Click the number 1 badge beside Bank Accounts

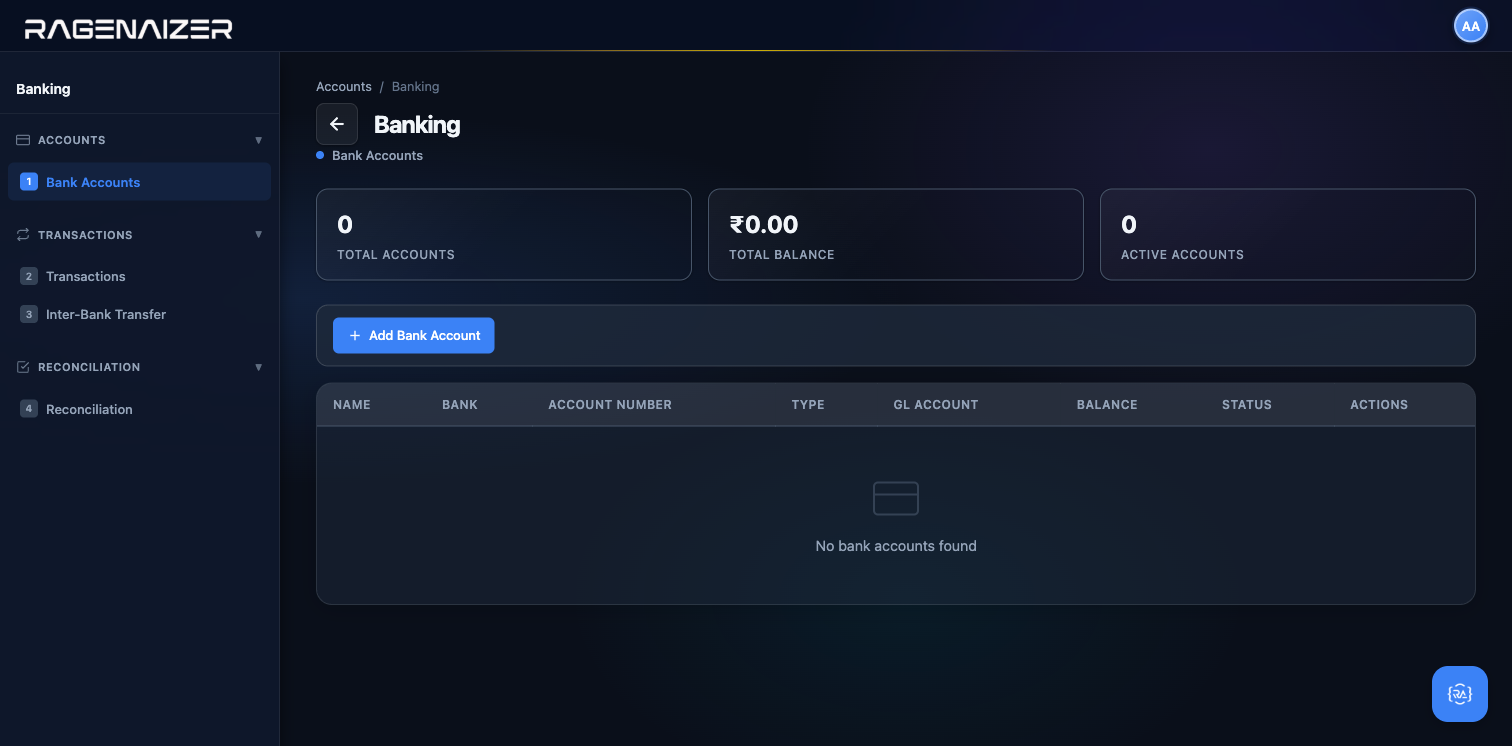[29, 182]
